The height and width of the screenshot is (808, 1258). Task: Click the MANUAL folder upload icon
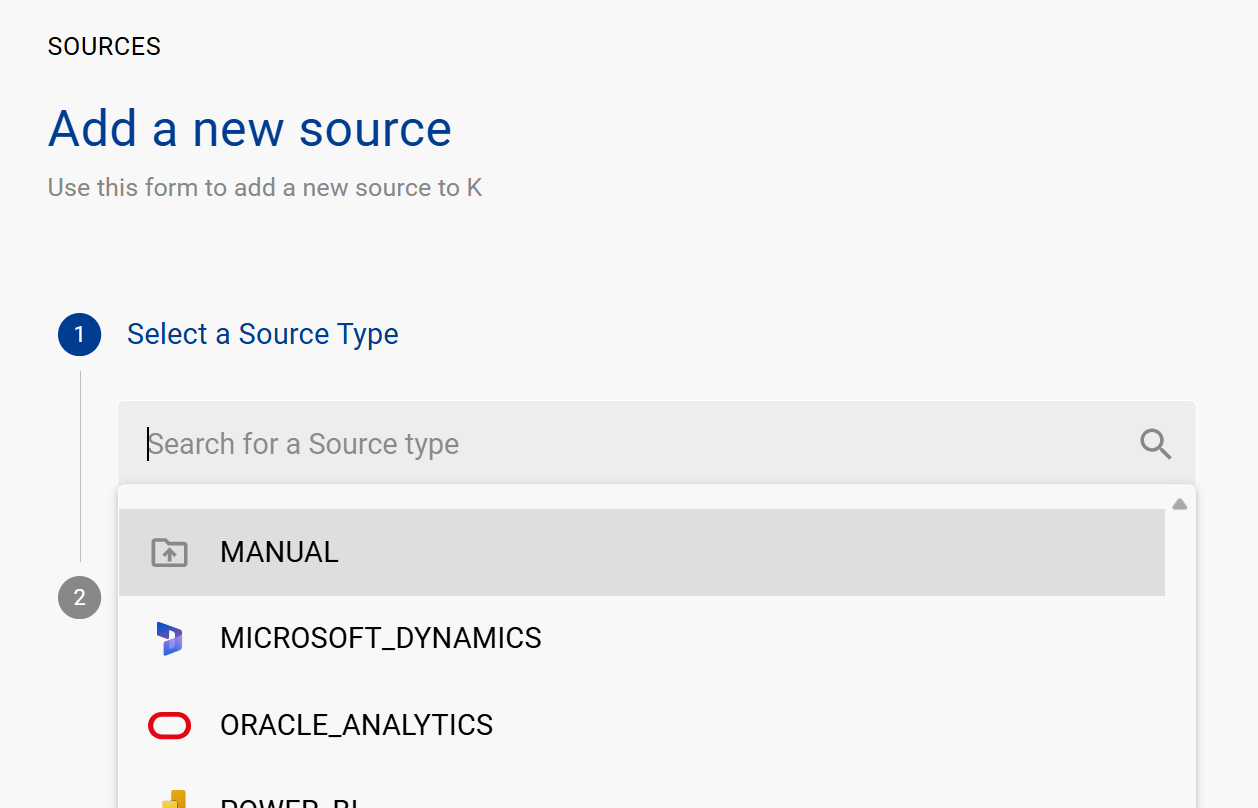169,552
